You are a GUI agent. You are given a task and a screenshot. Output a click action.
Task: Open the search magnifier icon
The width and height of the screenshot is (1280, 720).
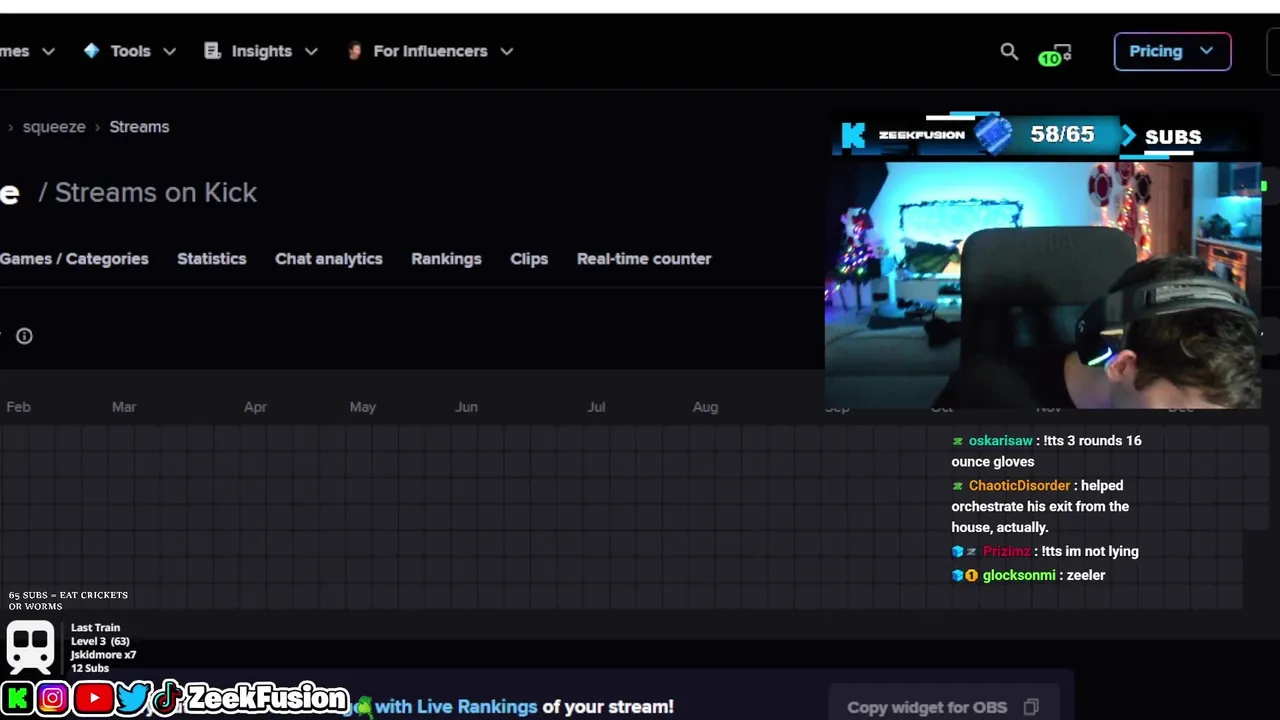click(1009, 51)
